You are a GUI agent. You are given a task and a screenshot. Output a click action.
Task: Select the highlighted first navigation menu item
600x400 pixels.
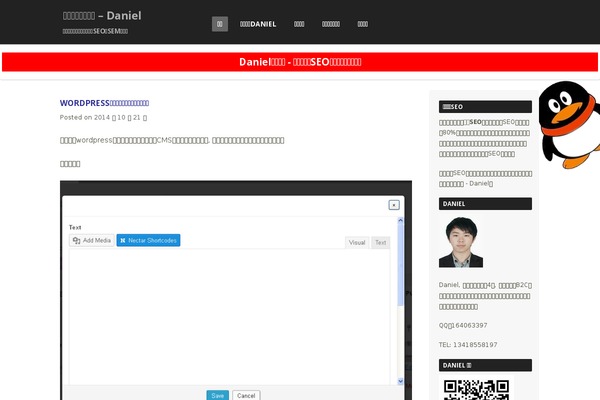220,24
